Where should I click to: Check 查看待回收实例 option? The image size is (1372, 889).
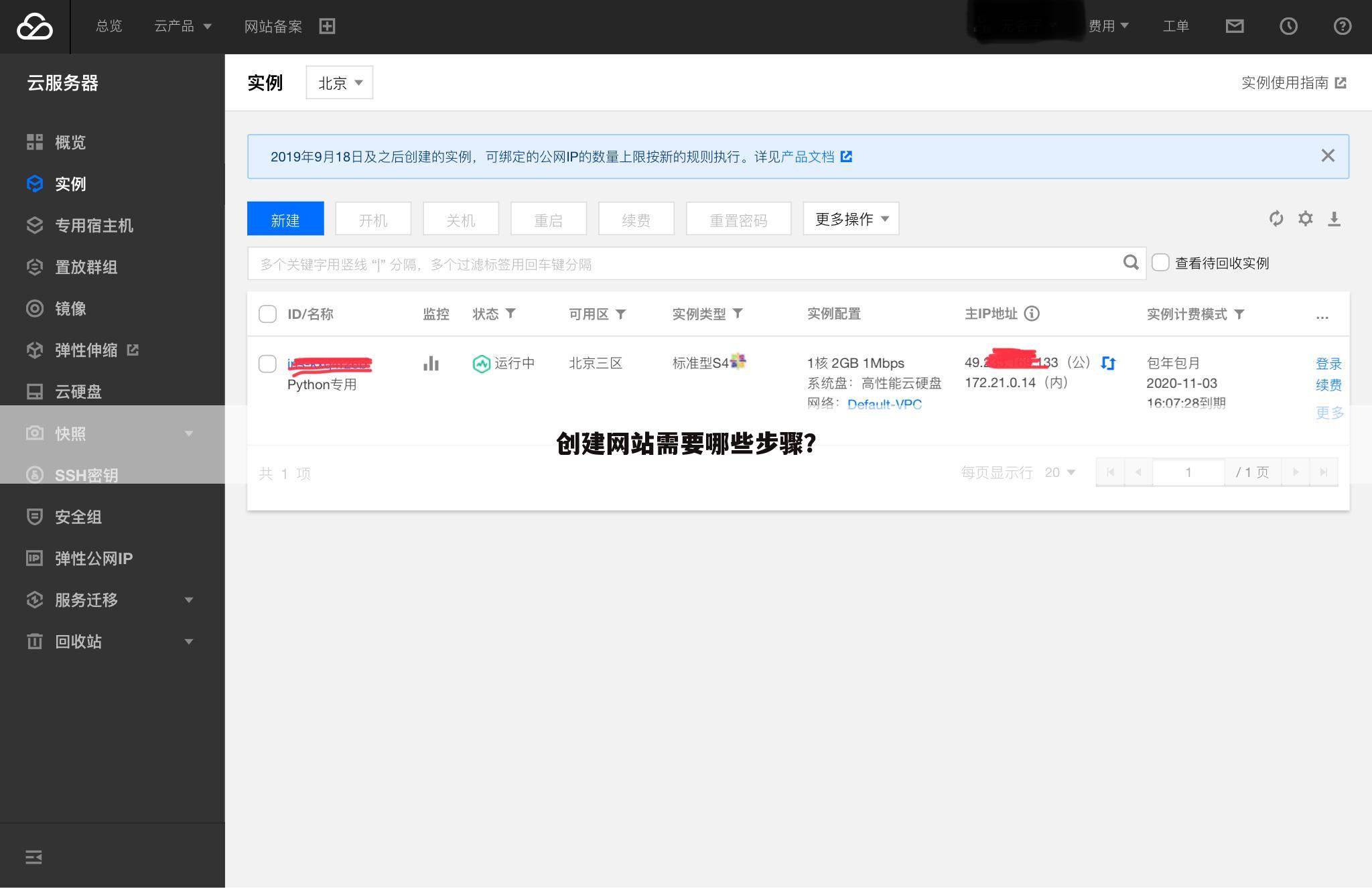click(1160, 263)
